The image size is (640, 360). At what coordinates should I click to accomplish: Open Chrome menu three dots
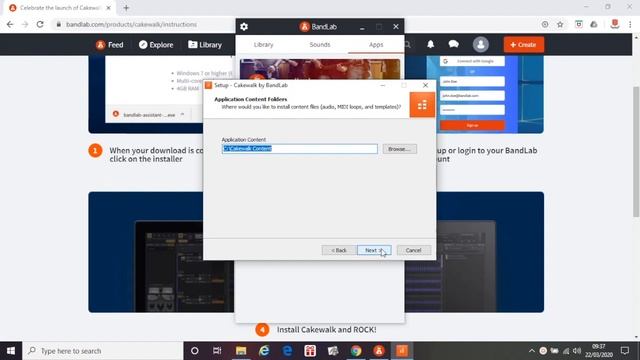point(630,24)
